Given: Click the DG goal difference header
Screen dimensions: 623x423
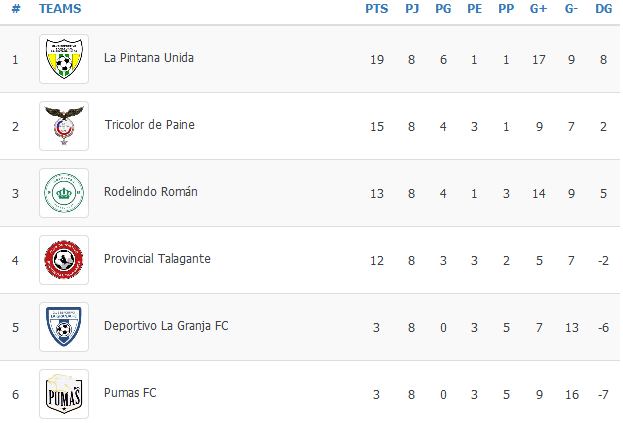Looking at the screenshot, I should click(604, 9).
